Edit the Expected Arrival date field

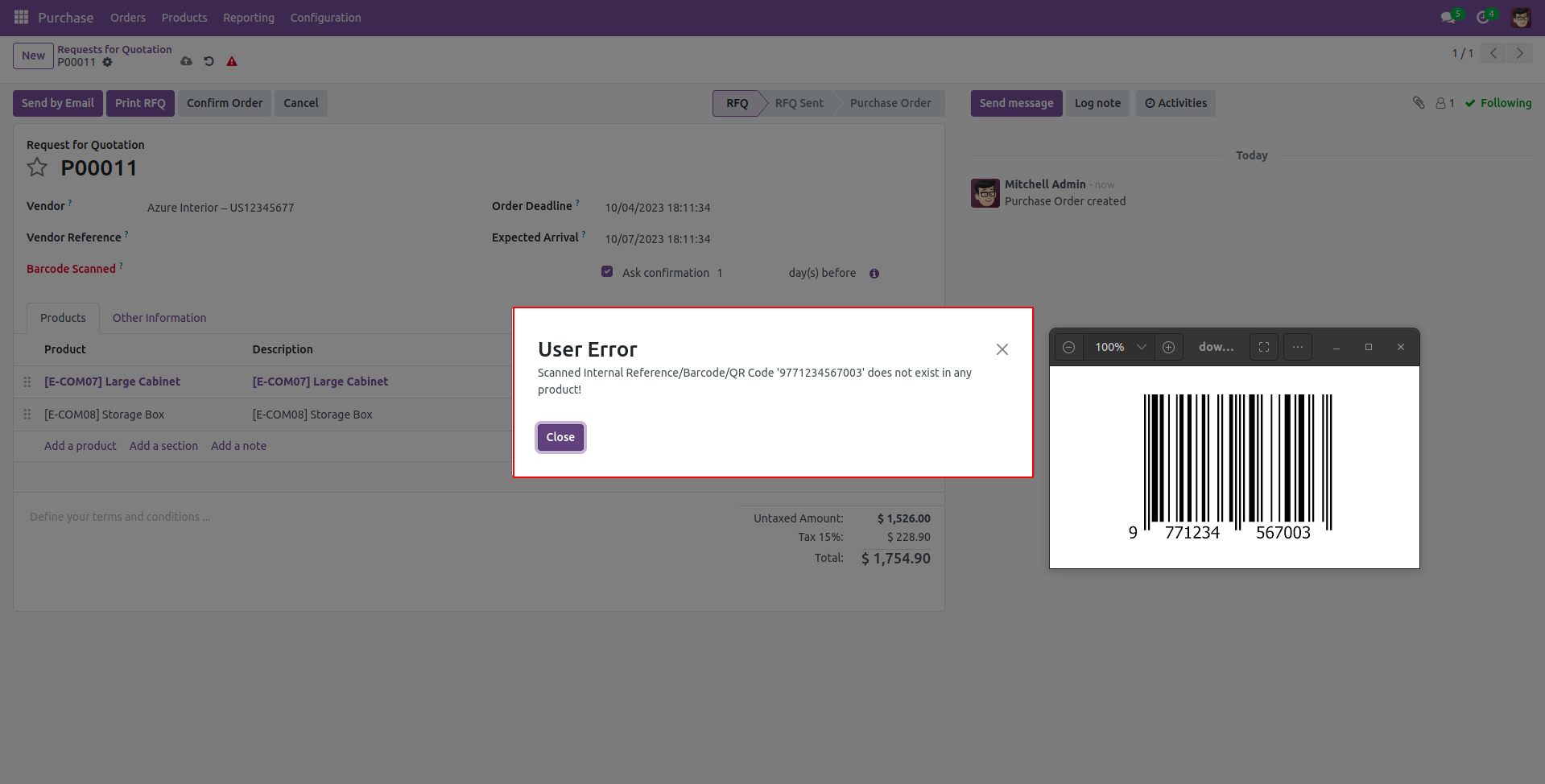pos(657,239)
